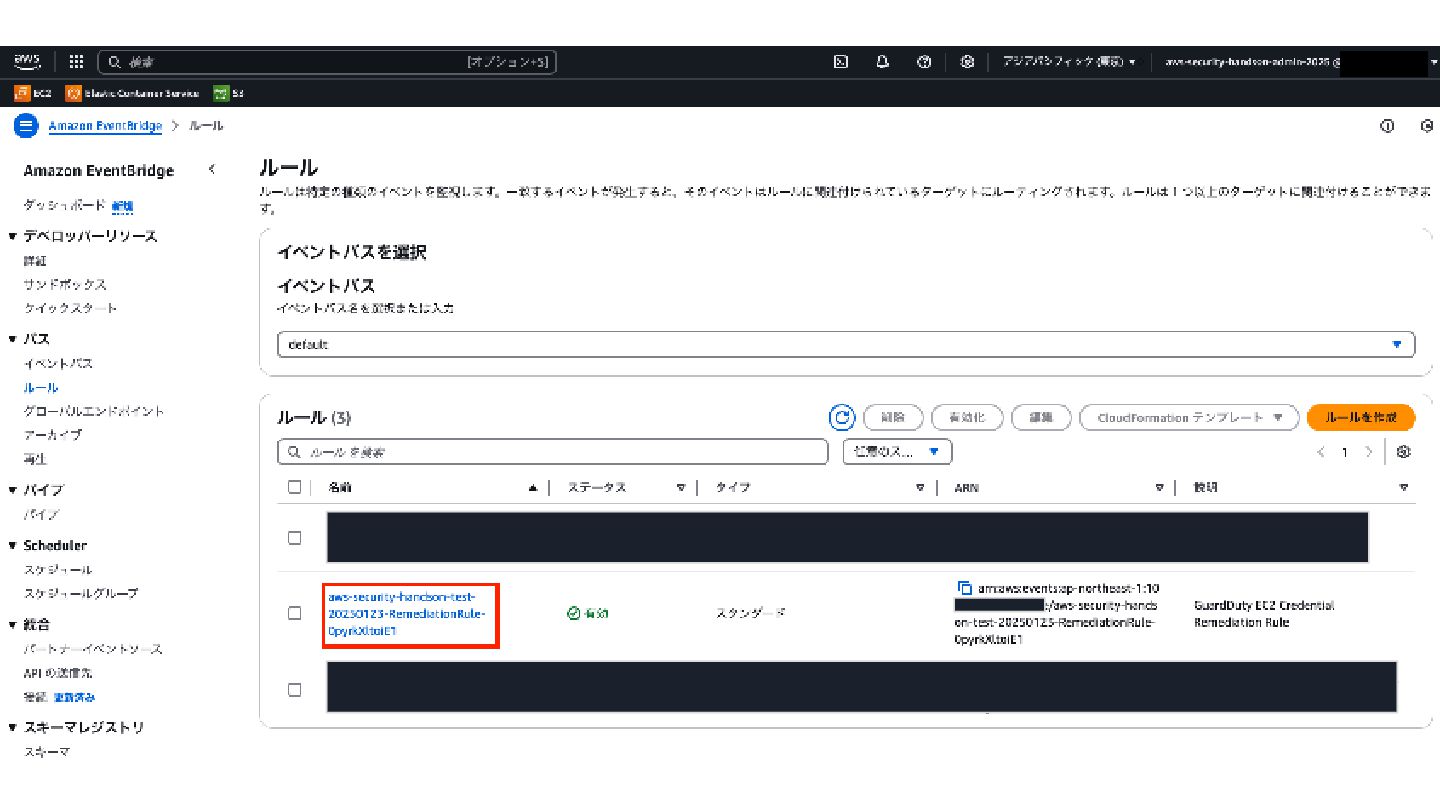Viewport: 1440px width, 810px height.
Task: Open the status filter dropdown beside search
Action: (898, 452)
